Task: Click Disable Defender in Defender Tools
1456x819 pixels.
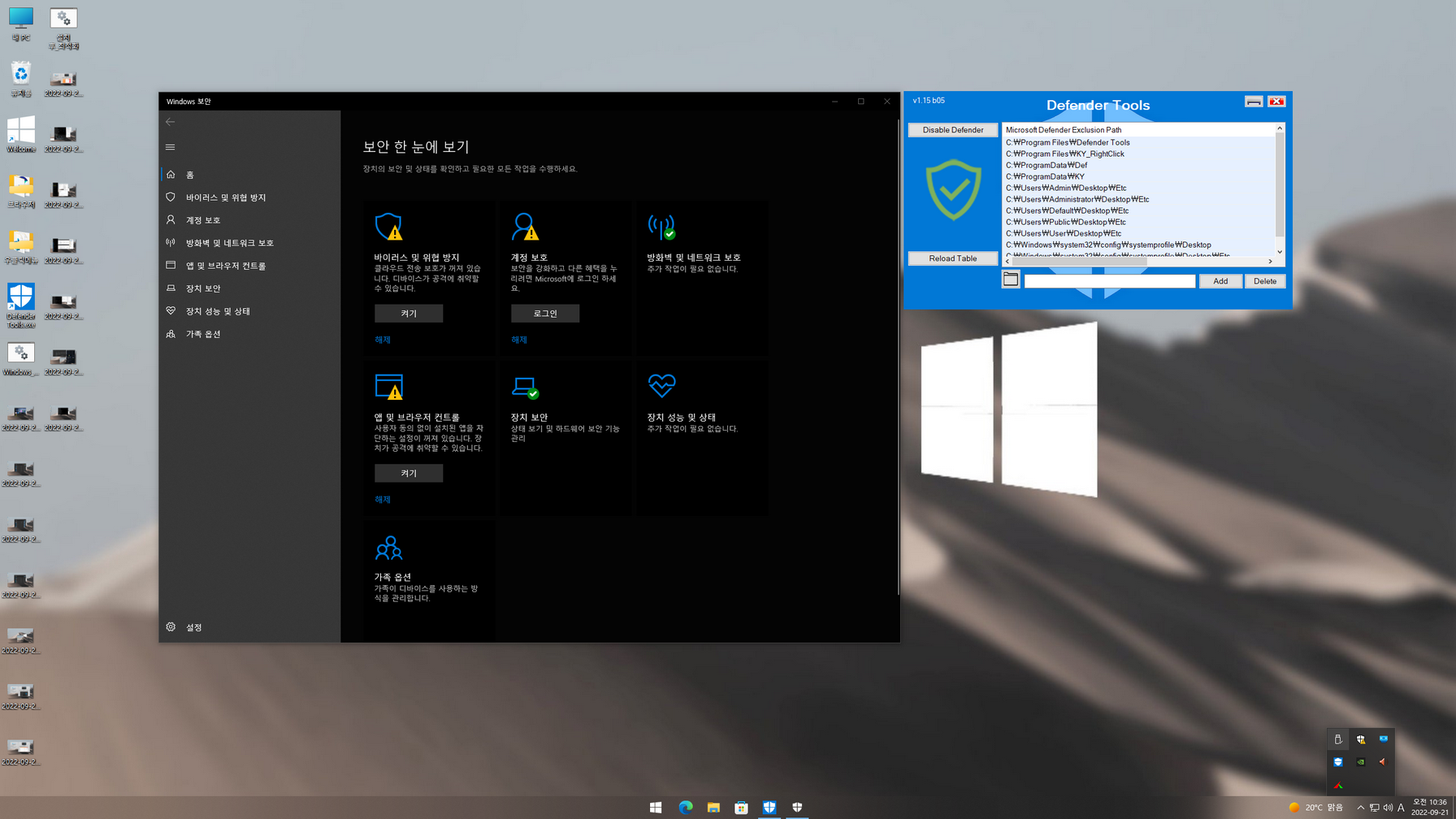Action: click(953, 130)
